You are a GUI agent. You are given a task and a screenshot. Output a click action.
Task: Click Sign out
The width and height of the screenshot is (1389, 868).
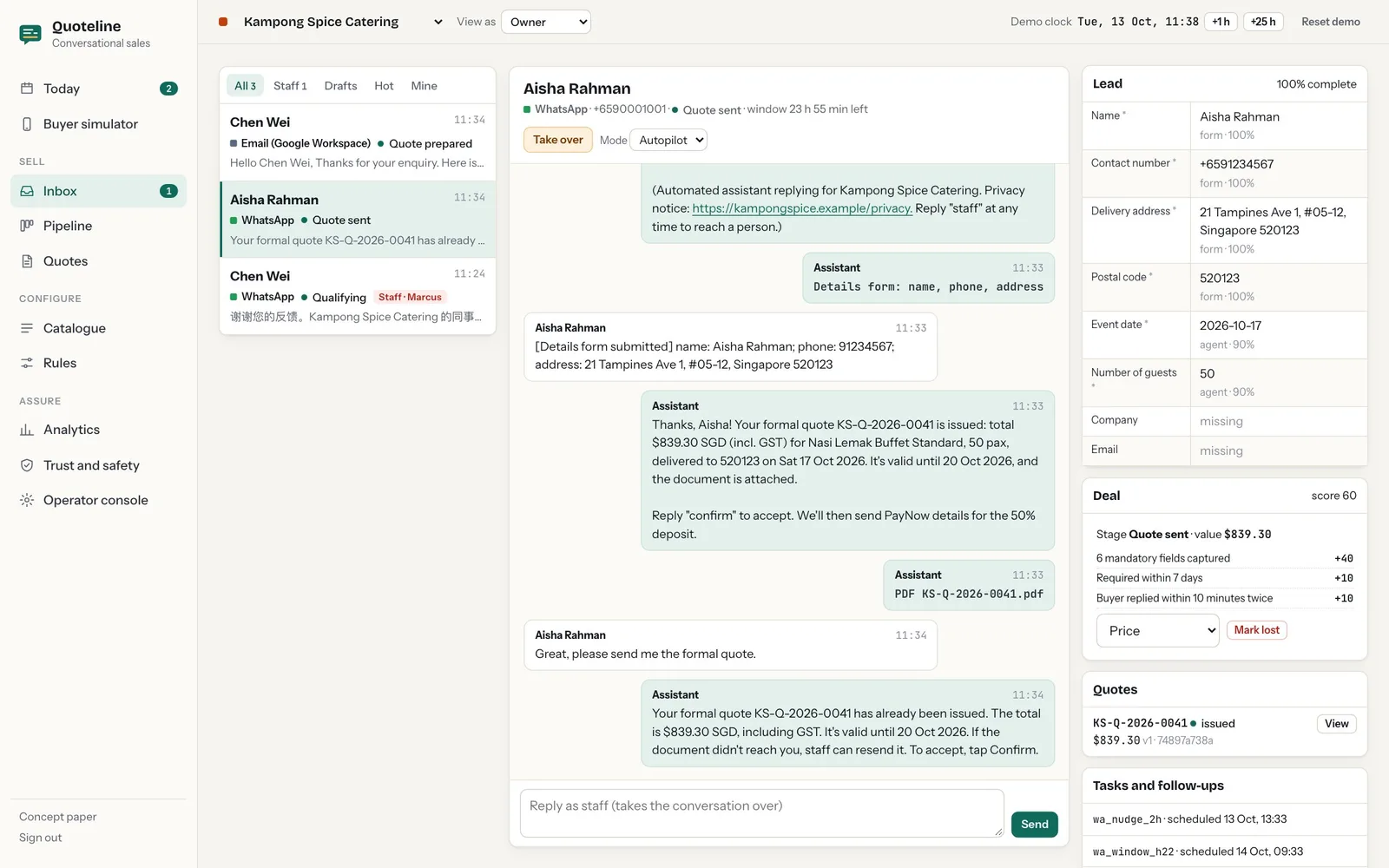(41, 838)
